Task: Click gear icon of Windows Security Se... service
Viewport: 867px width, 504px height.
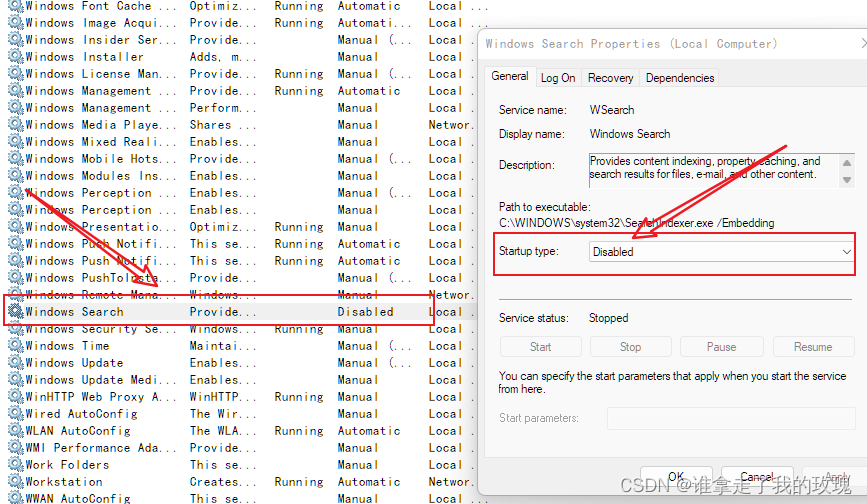Action: click(15, 329)
